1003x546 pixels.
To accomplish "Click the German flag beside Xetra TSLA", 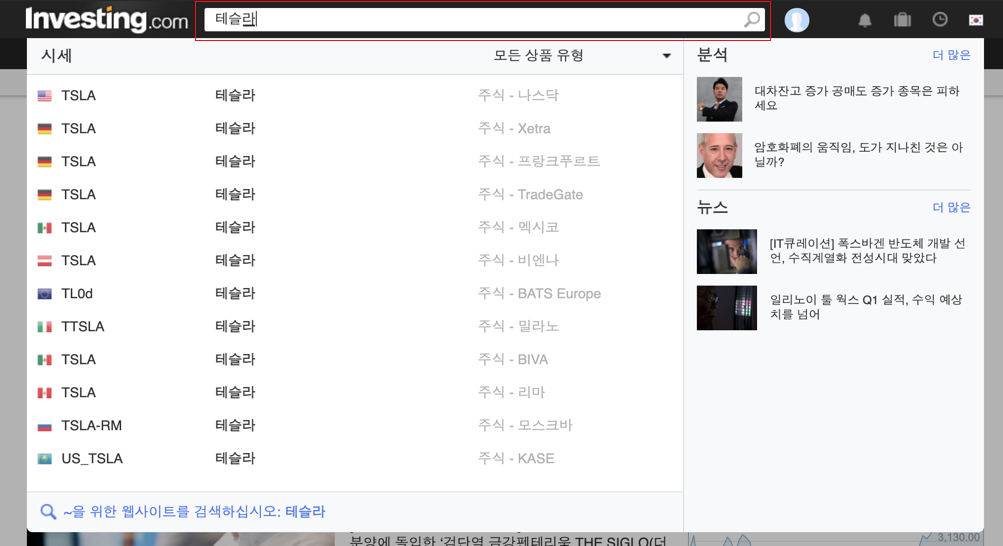I will click(45, 129).
